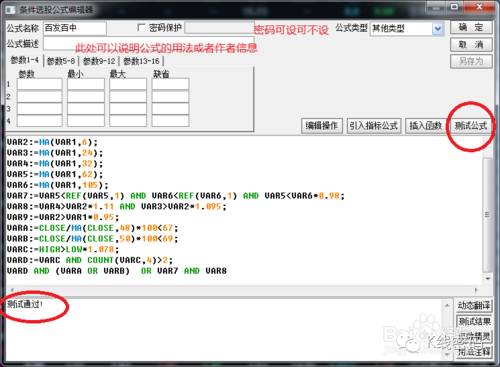This screenshot has width=500, height=367.
Task: Toggle the 密码保护 checkbox
Action: tap(141, 28)
